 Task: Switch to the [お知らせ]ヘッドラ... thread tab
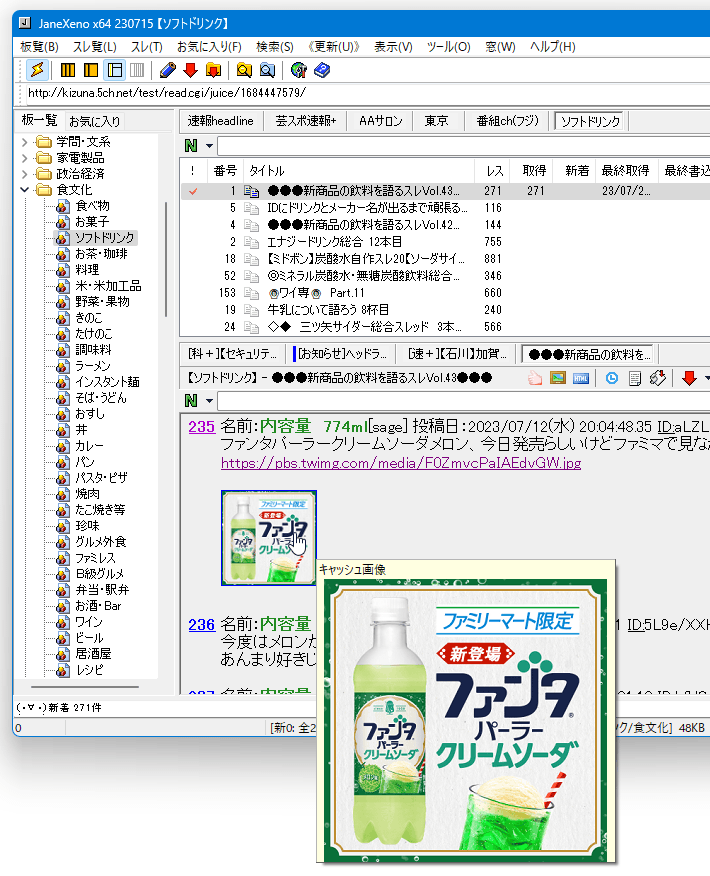tap(342, 354)
